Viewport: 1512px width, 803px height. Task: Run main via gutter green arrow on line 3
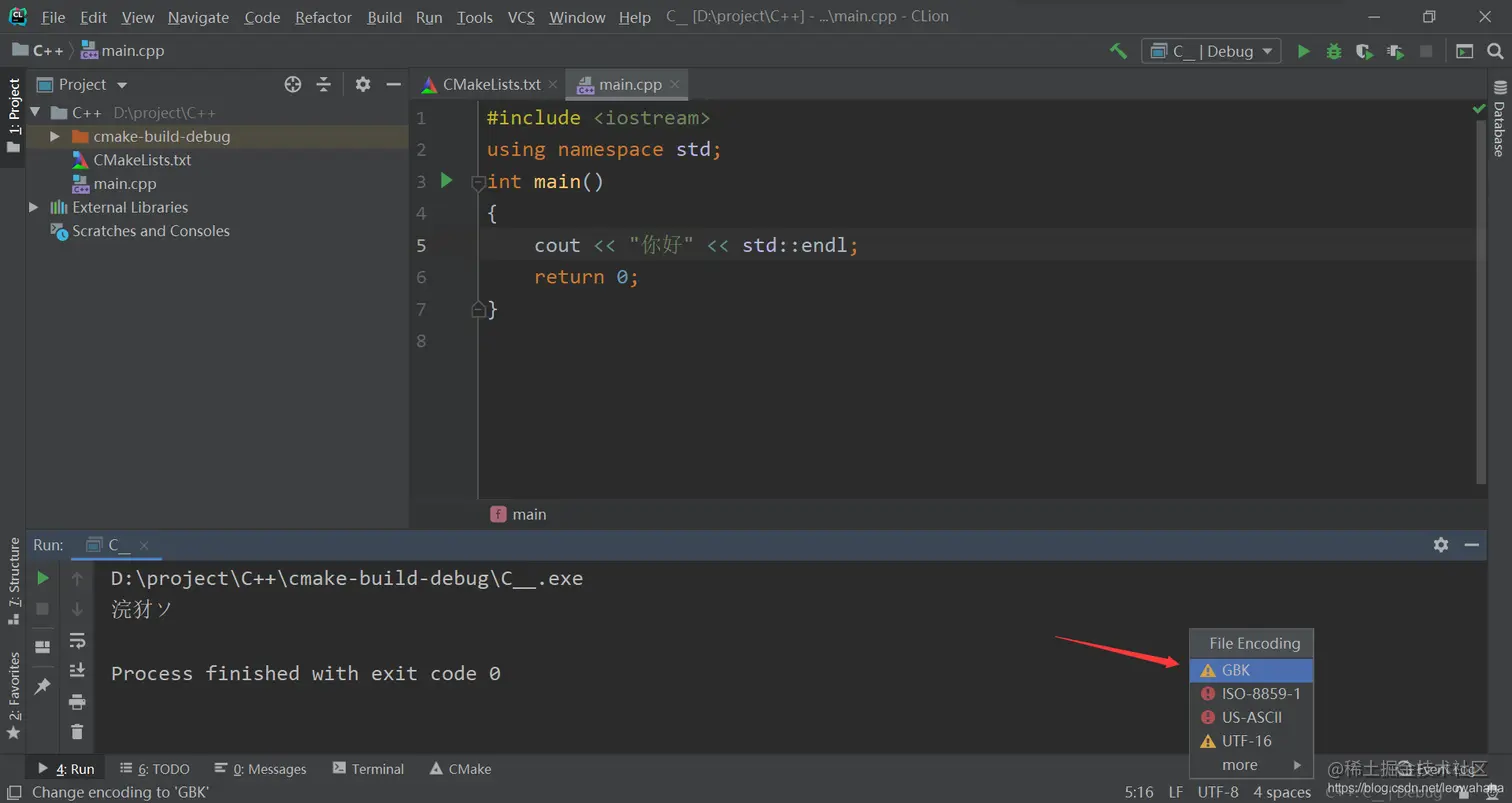point(447,181)
